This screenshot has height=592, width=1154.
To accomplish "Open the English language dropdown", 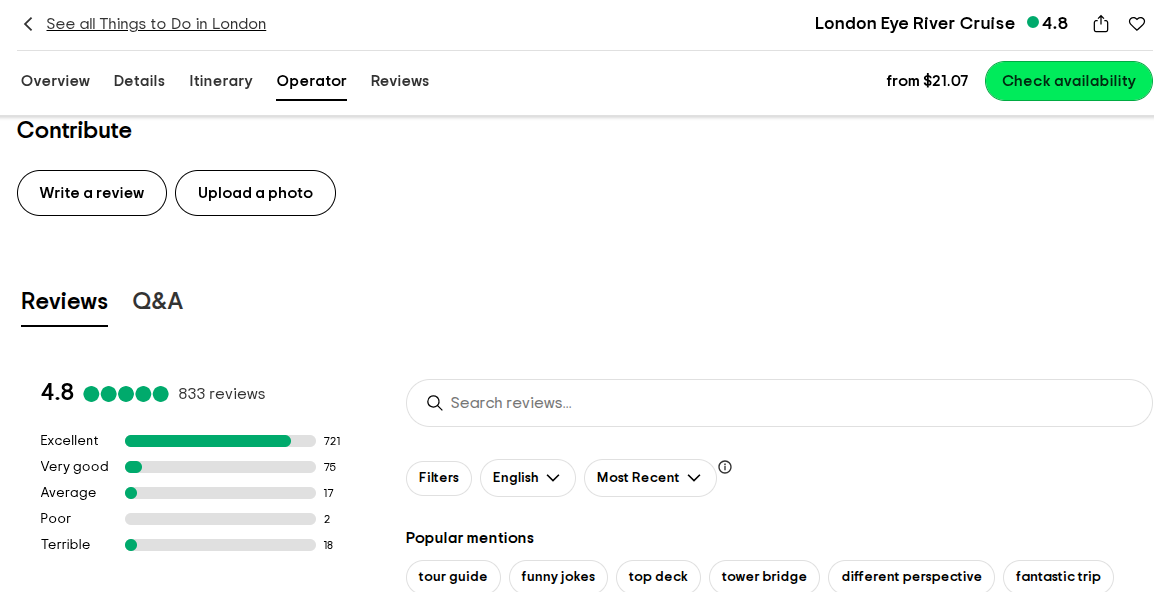I will [x=528, y=478].
